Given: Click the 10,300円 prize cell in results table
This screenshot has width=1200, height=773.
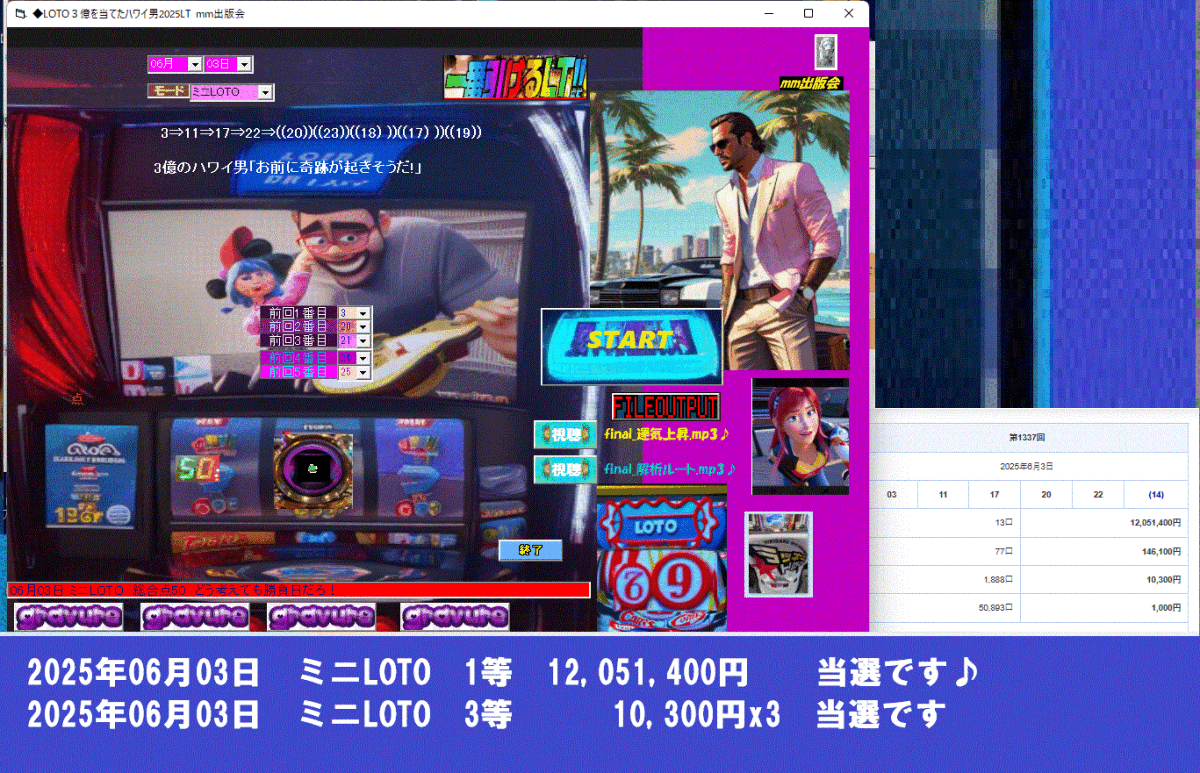Looking at the screenshot, I should [x=1104, y=580].
